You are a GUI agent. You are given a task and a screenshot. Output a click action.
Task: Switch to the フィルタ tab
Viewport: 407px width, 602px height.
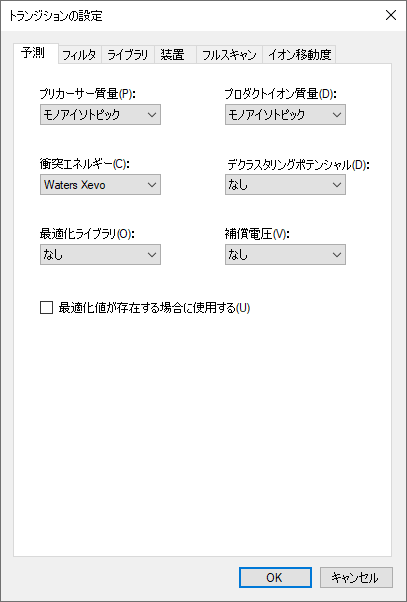pyautogui.click(x=80, y=55)
